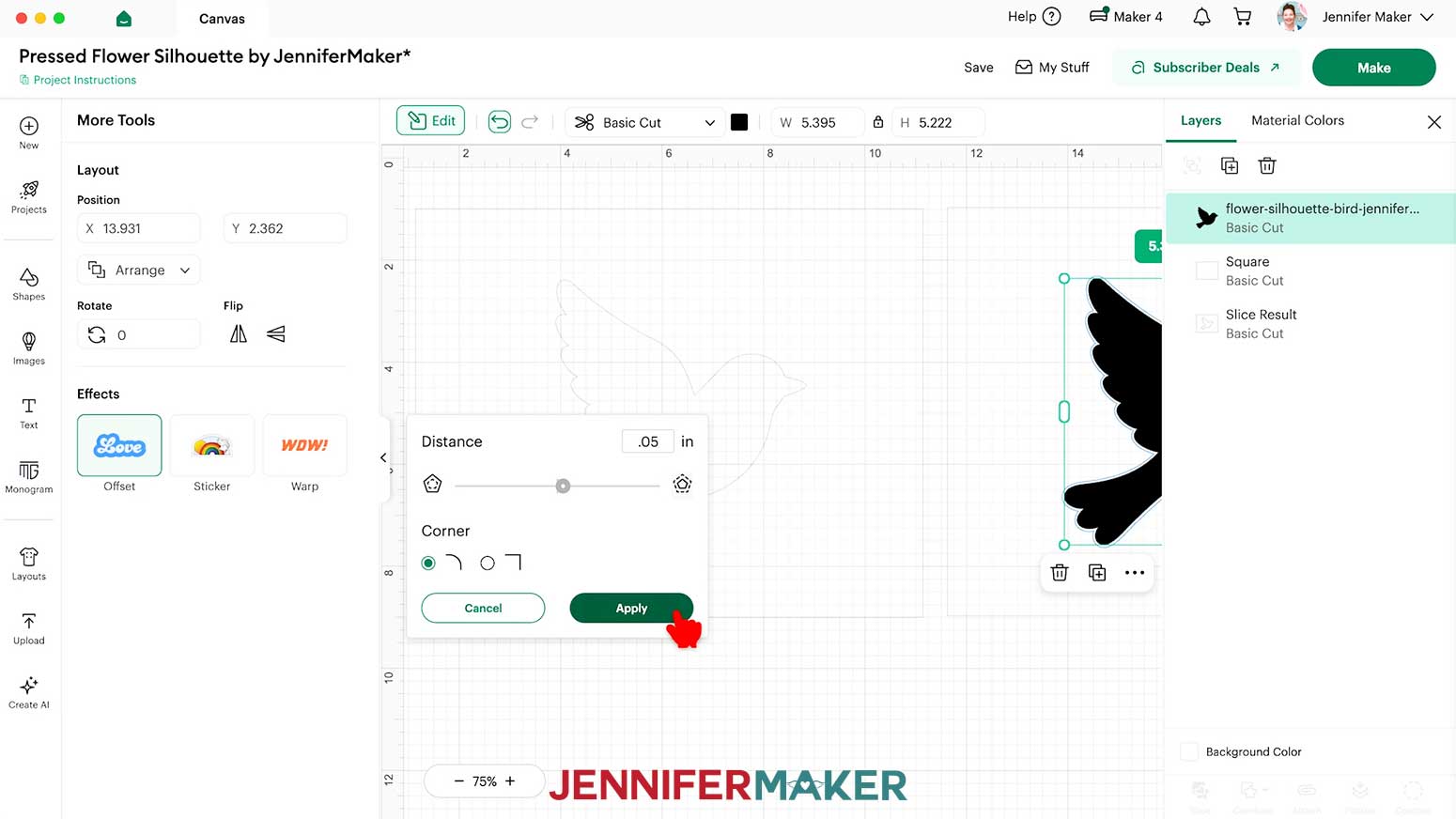The height and width of the screenshot is (819, 1456).
Task: Click the X position field
Action: (x=139, y=228)
